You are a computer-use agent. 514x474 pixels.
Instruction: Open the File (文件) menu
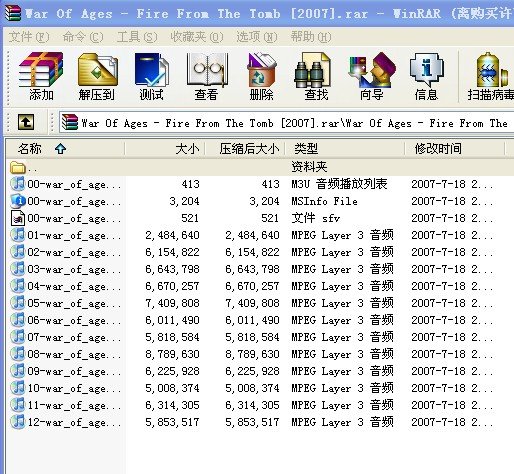pos(29,36)
